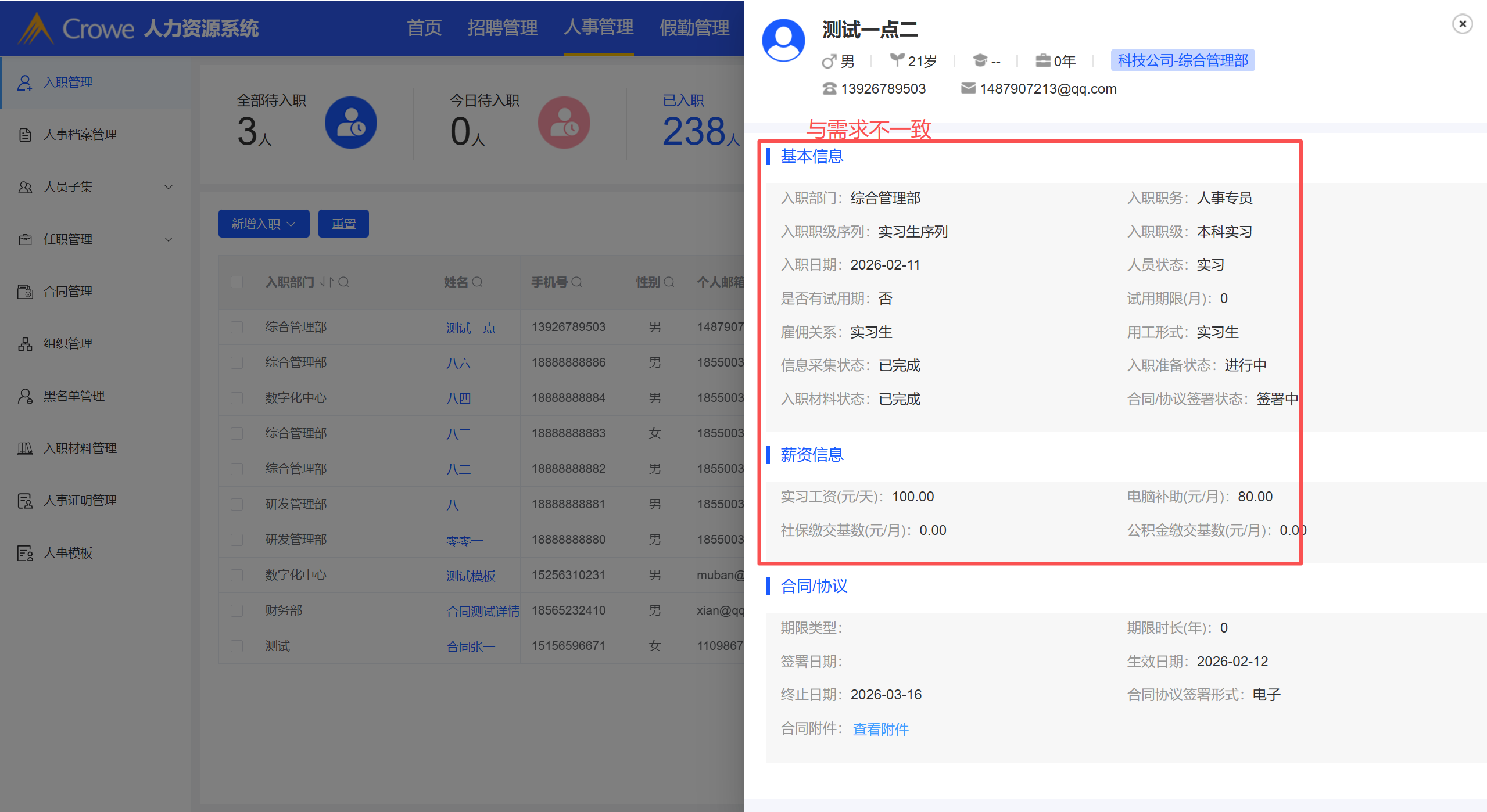Image resolution: width=1487 pixels, height=812 pixels.
Task: Click the 黑名单管理 sidebar icon
Action: (x=24, y=396)
